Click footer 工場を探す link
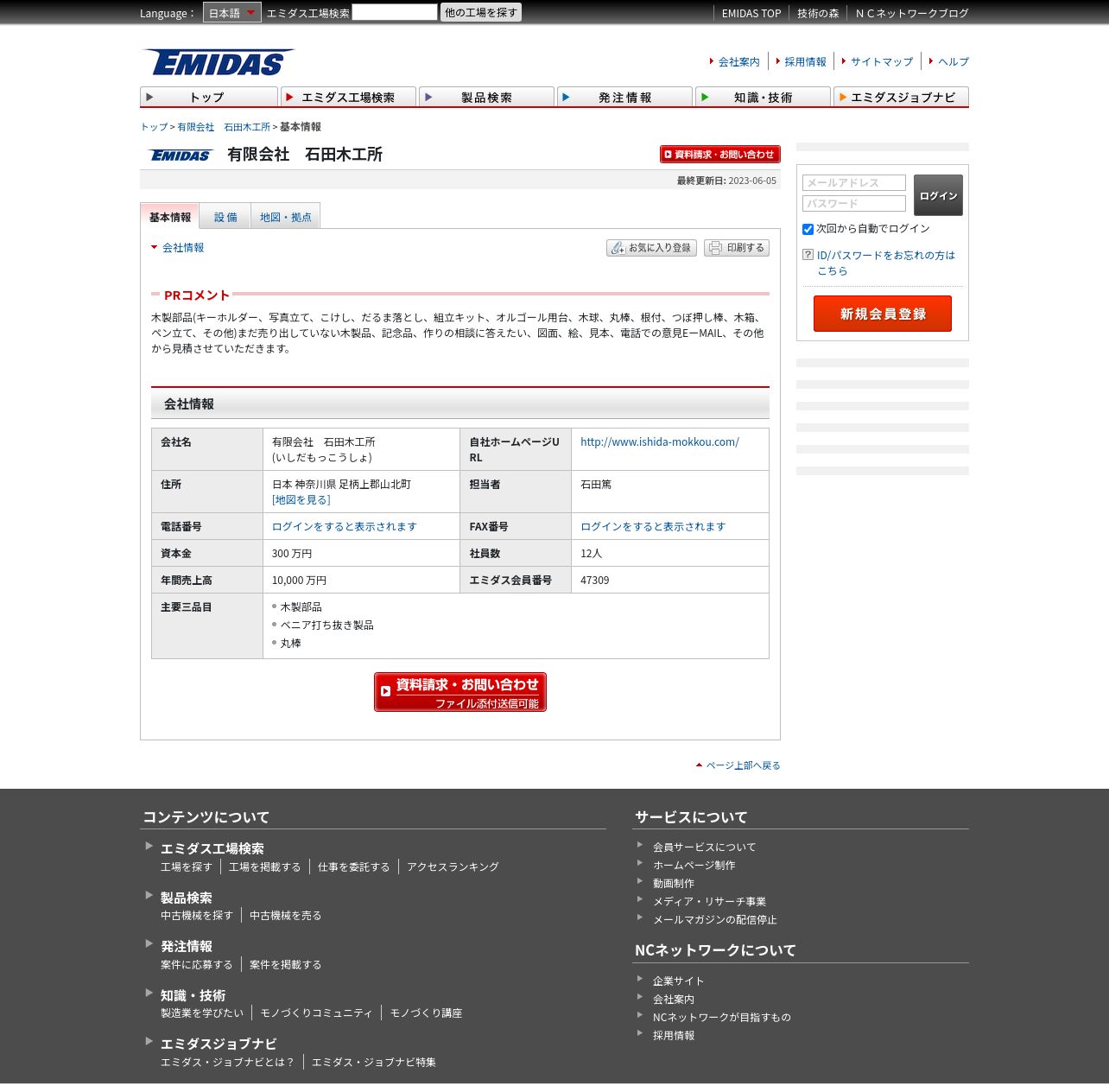1109x1092 pixels. 187,867
